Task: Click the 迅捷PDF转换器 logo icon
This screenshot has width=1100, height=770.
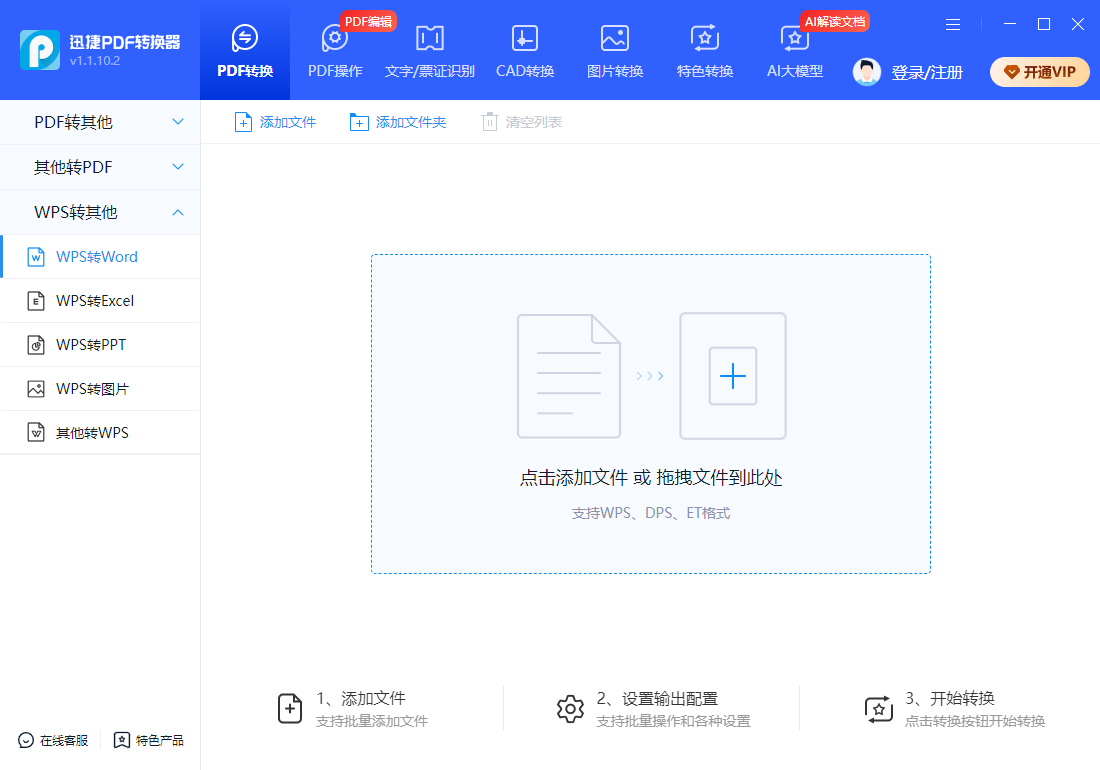Action: coord(40,50)
